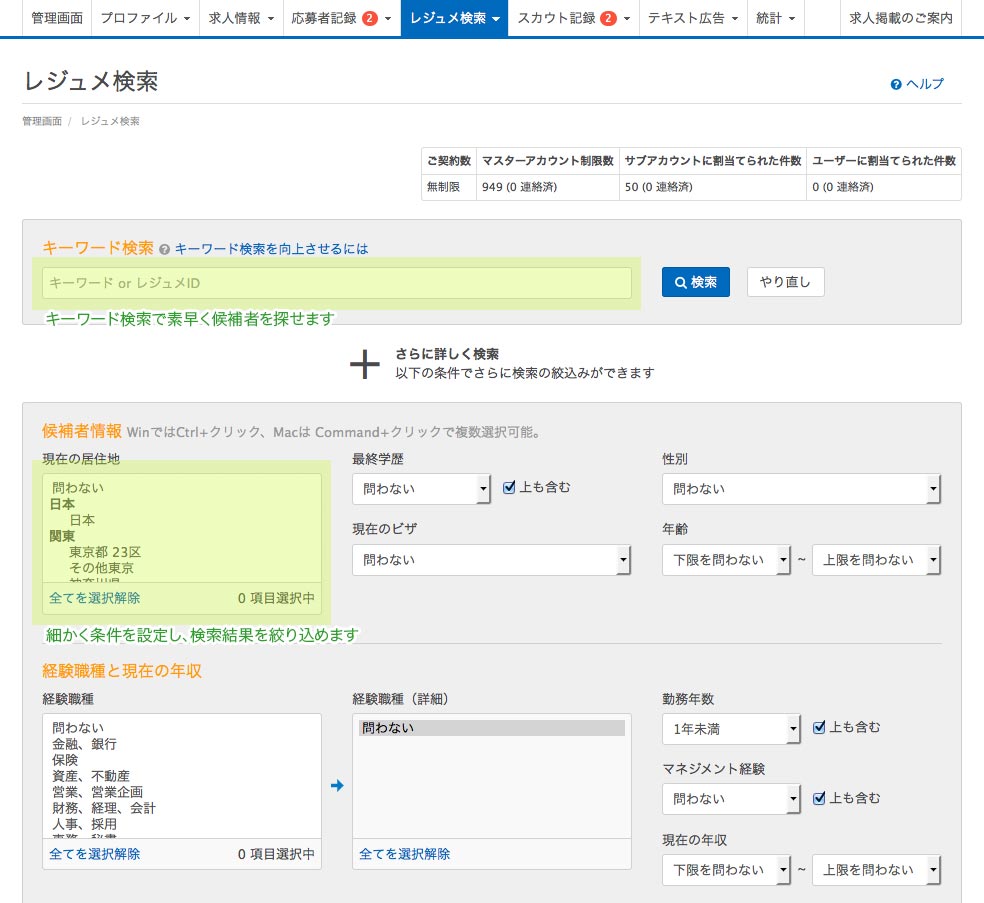Go to 求人掲載のご案内 in the top navigation
984x903 pixels.
point(901,18)
